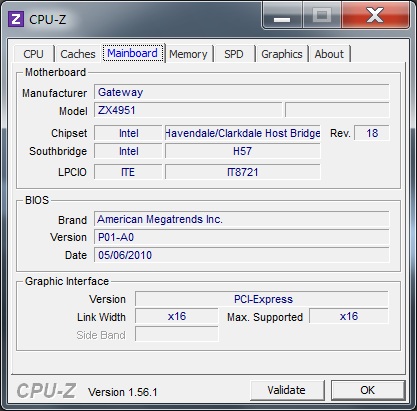
Task: Switch to the CPU tab
Action: tap(33, 54)
